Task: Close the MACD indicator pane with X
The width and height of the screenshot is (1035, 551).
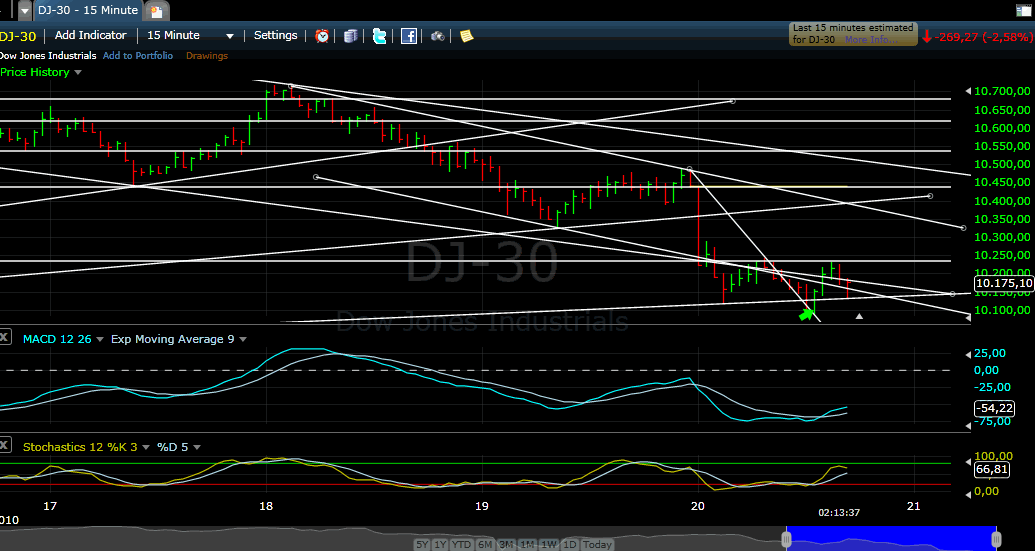Action: 3,338
